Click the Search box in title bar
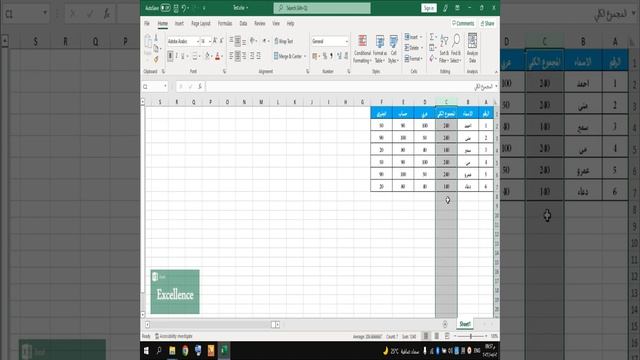 (x=322, y=8)
